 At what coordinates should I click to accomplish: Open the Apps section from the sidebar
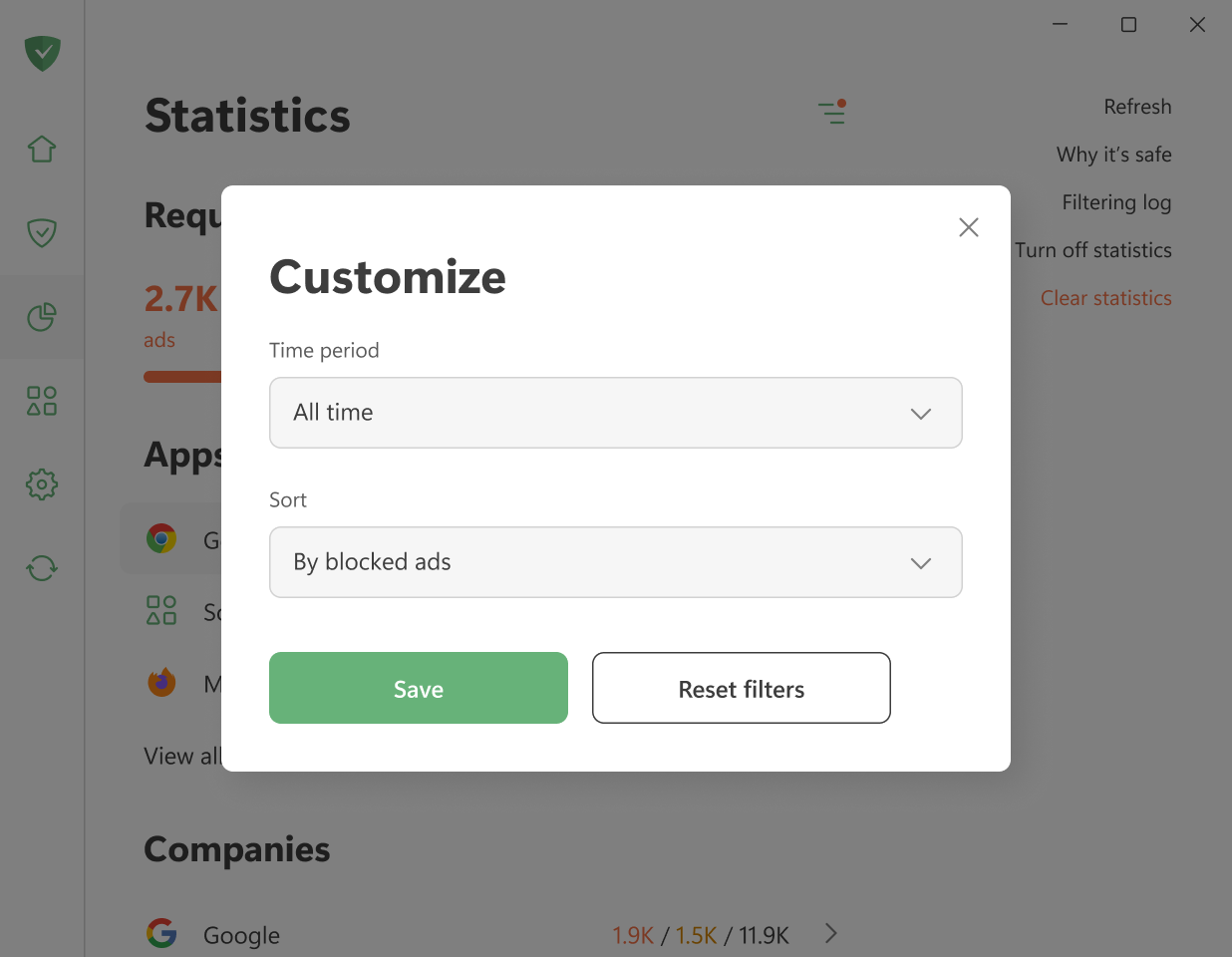tap(41, 401)
